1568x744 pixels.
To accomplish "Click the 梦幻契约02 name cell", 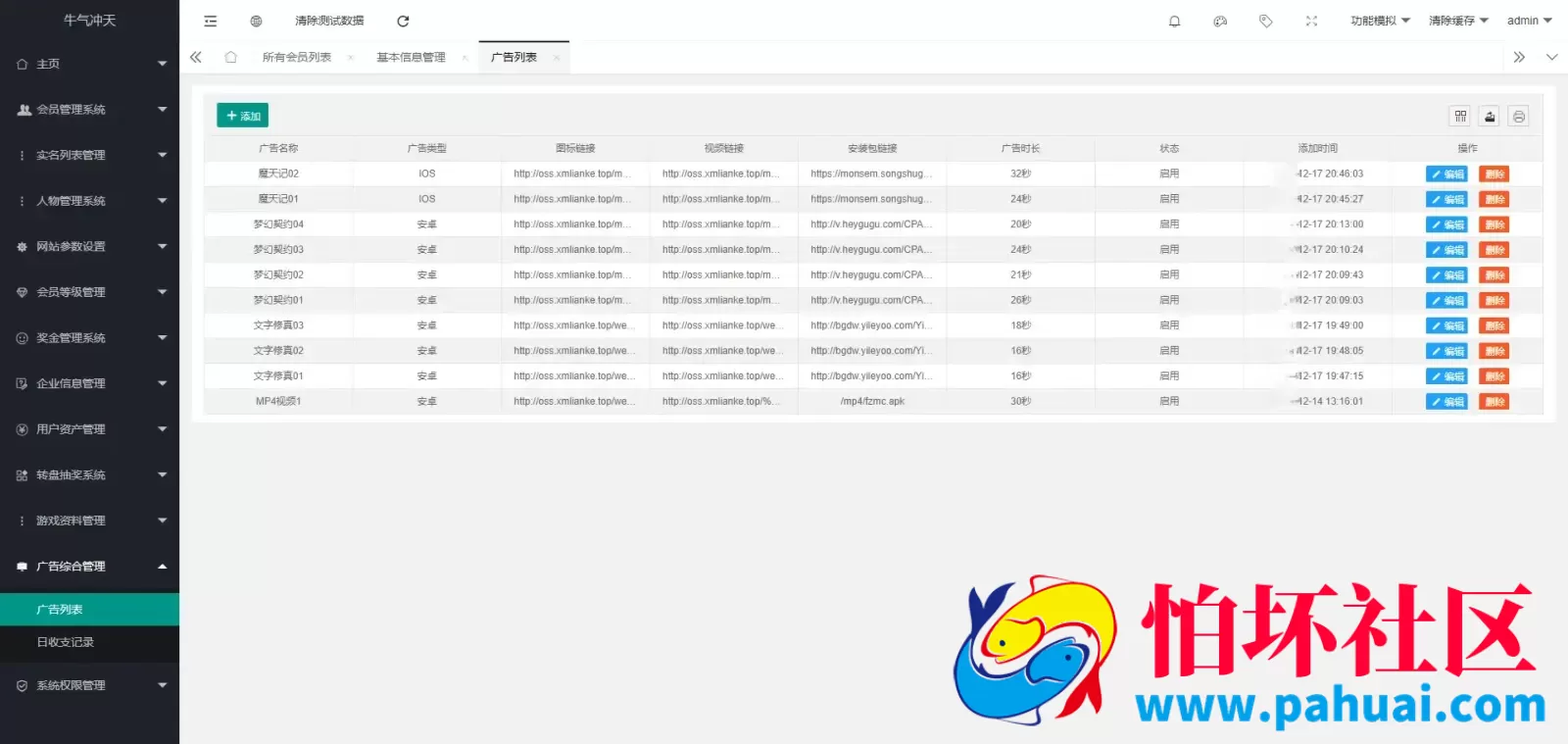I will [278, 275].
